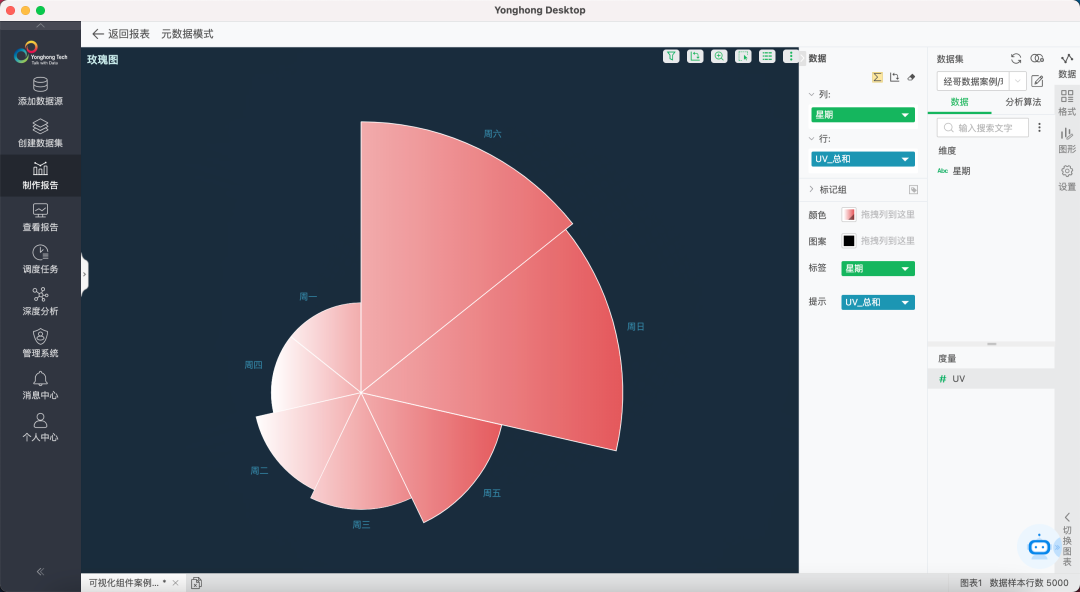This screenshot has width=1080, height=592.
Task: Switch to the 数据 tab in dataset pane
Action: point(959,102)
